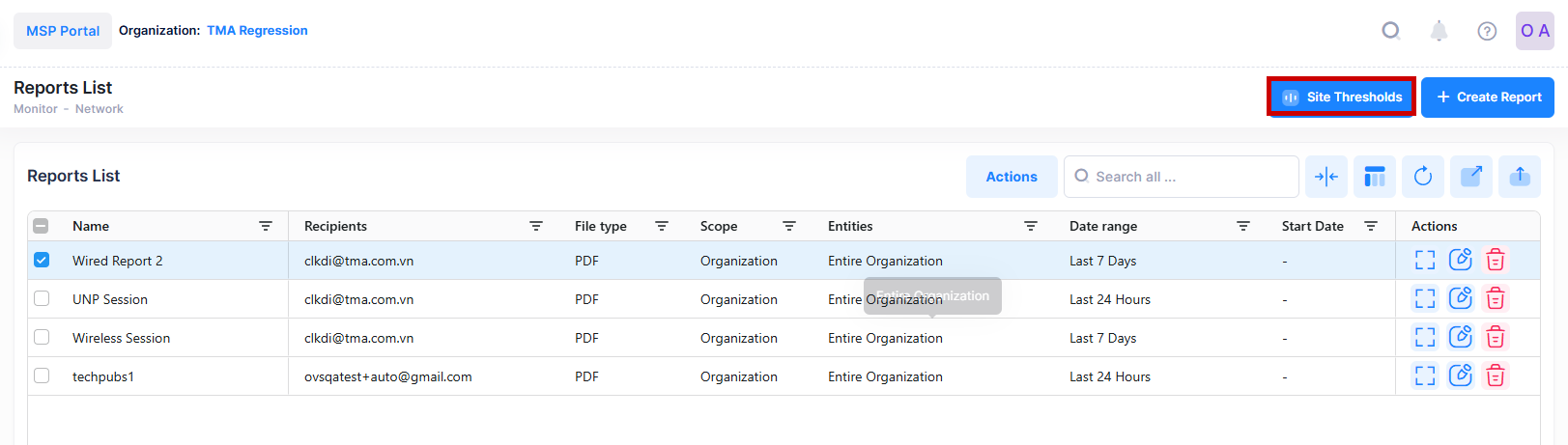Toggle the select-all header checkbox
This screenshot has height=445, width=1568.
tap(42, 226)
